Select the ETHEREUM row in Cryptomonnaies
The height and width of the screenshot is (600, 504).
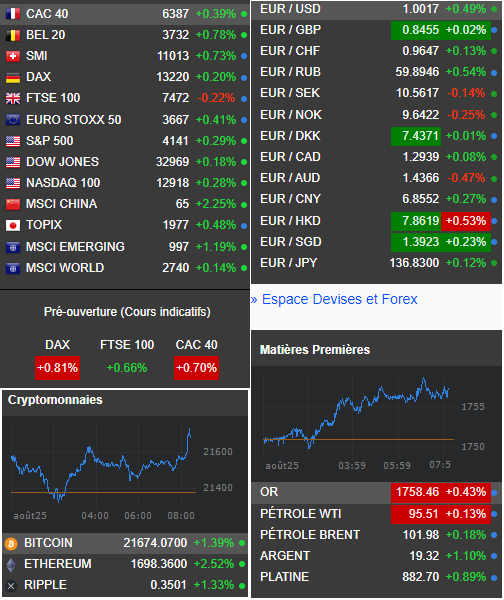coord(125,564)
